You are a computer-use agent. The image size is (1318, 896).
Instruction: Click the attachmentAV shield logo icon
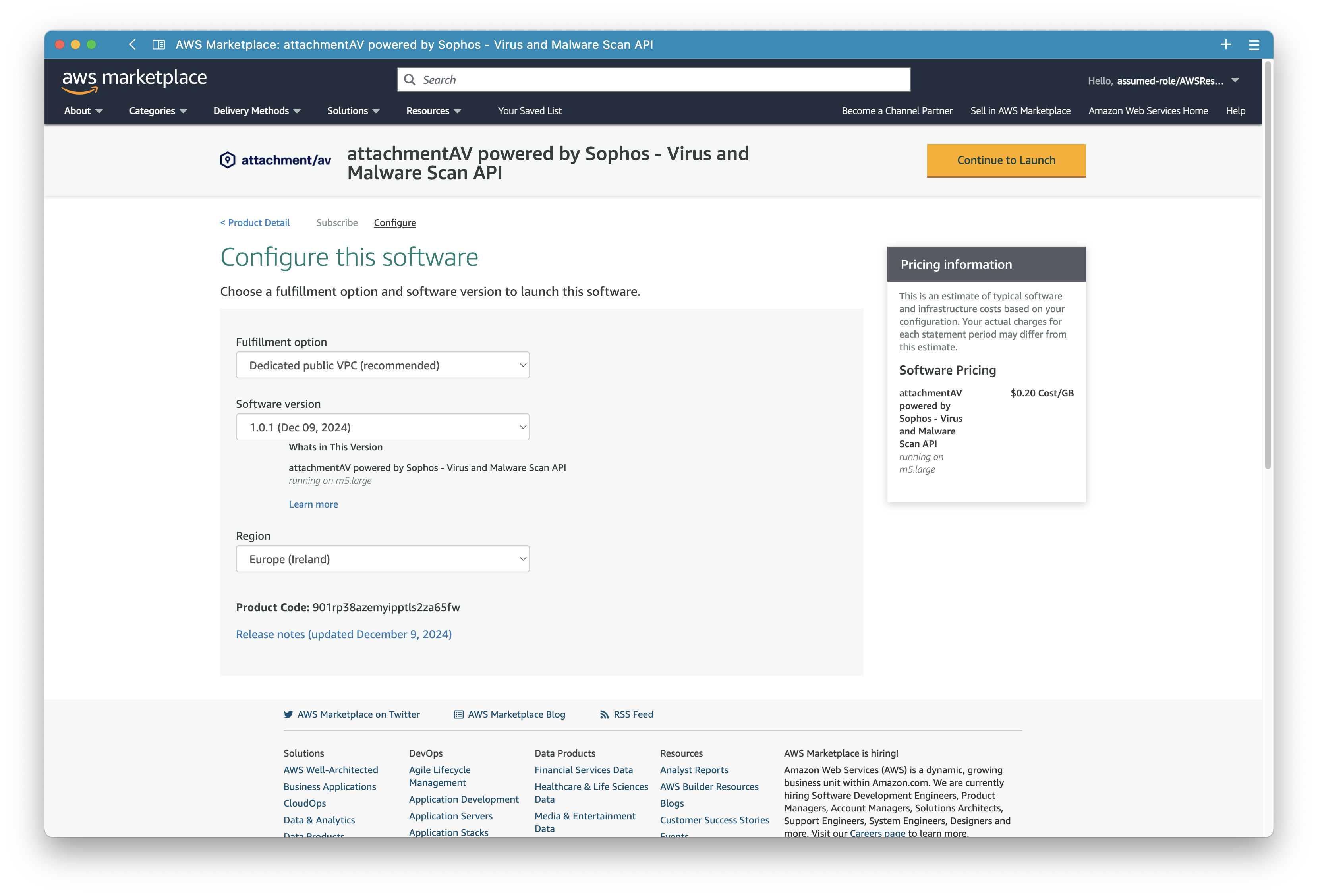click(229, 160)
